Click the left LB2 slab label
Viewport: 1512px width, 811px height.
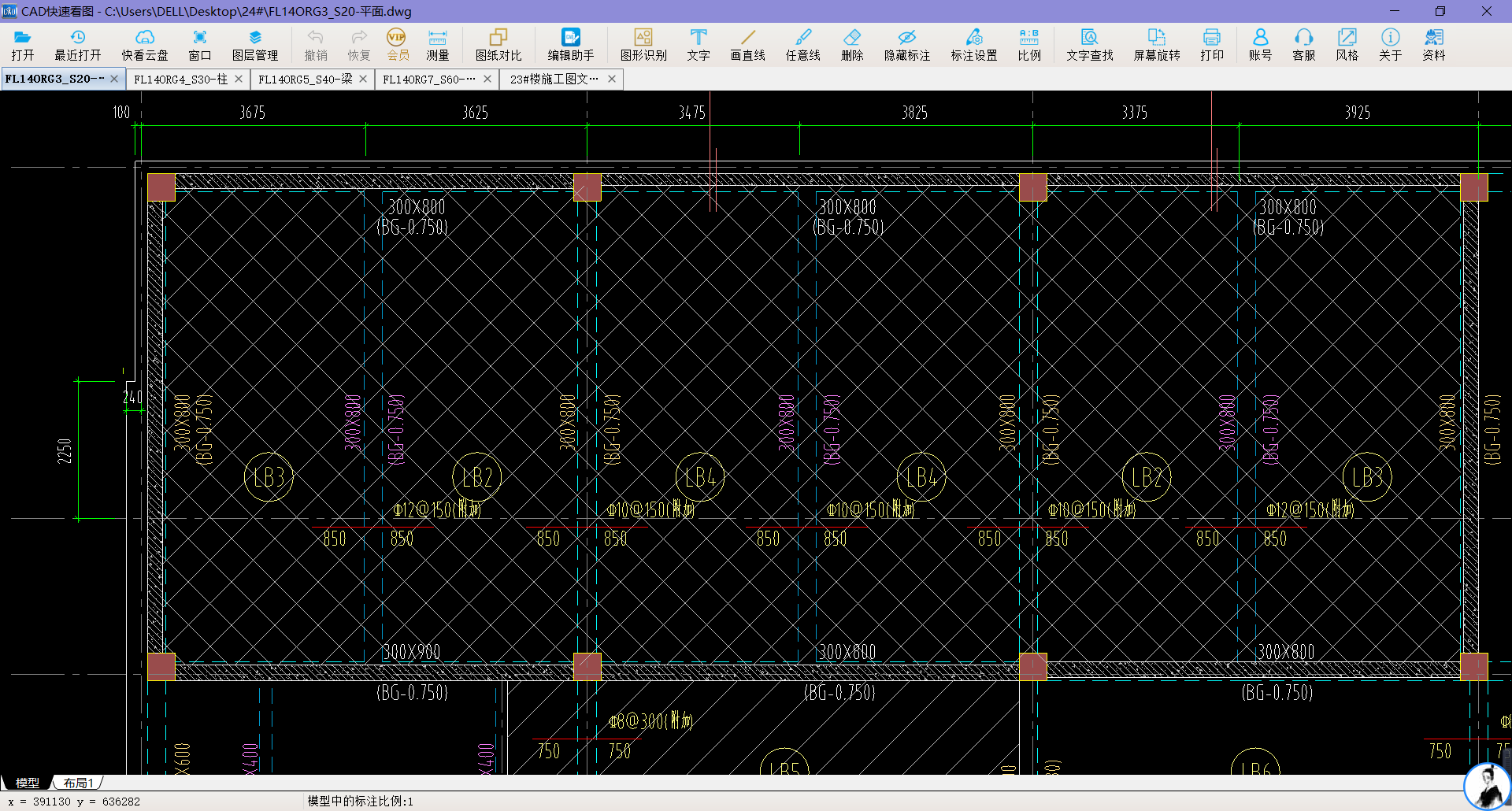[x=477, y=477]
